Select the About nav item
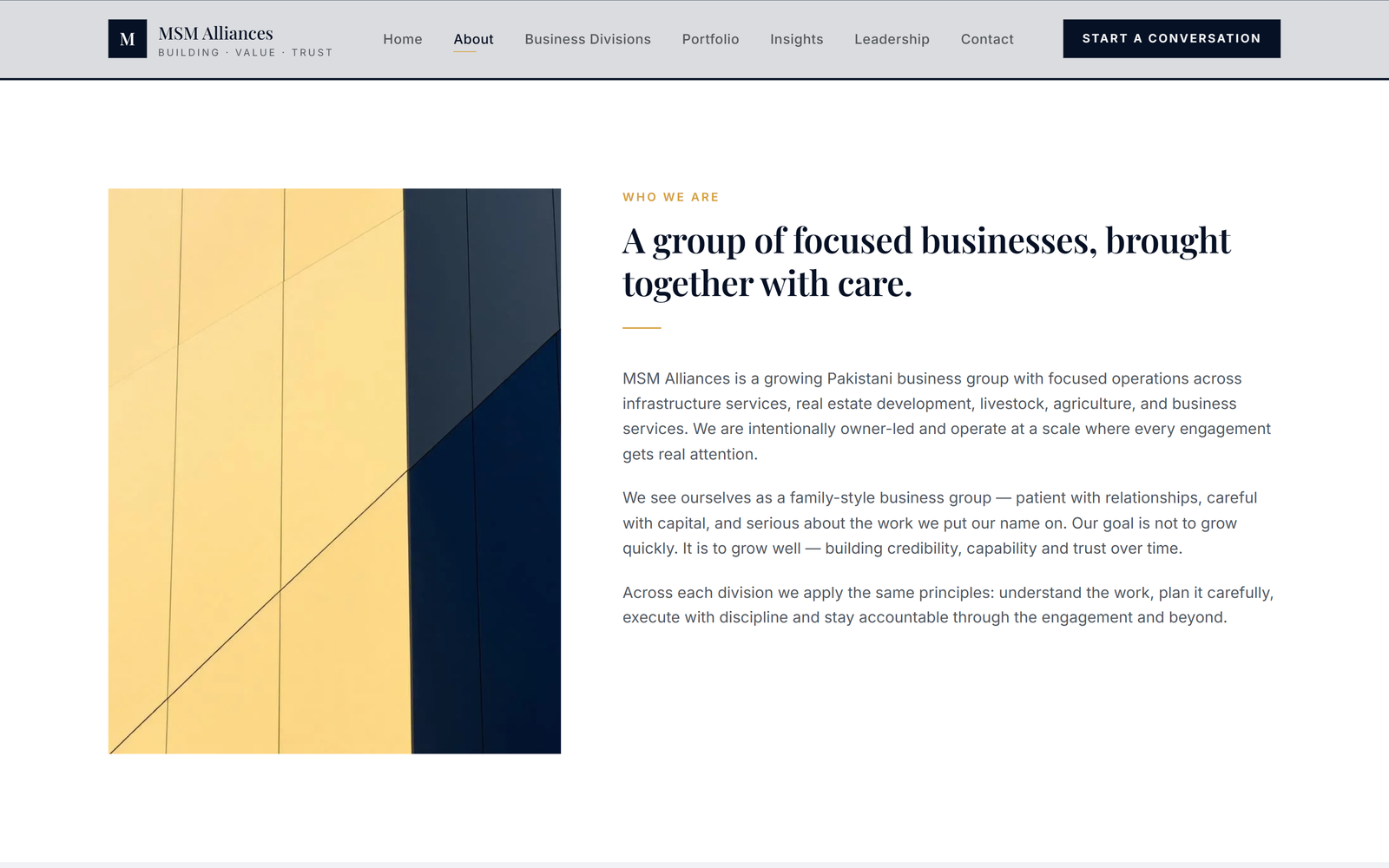The width and height of the screenshot is (1389, 868). [x=473, y=39]
